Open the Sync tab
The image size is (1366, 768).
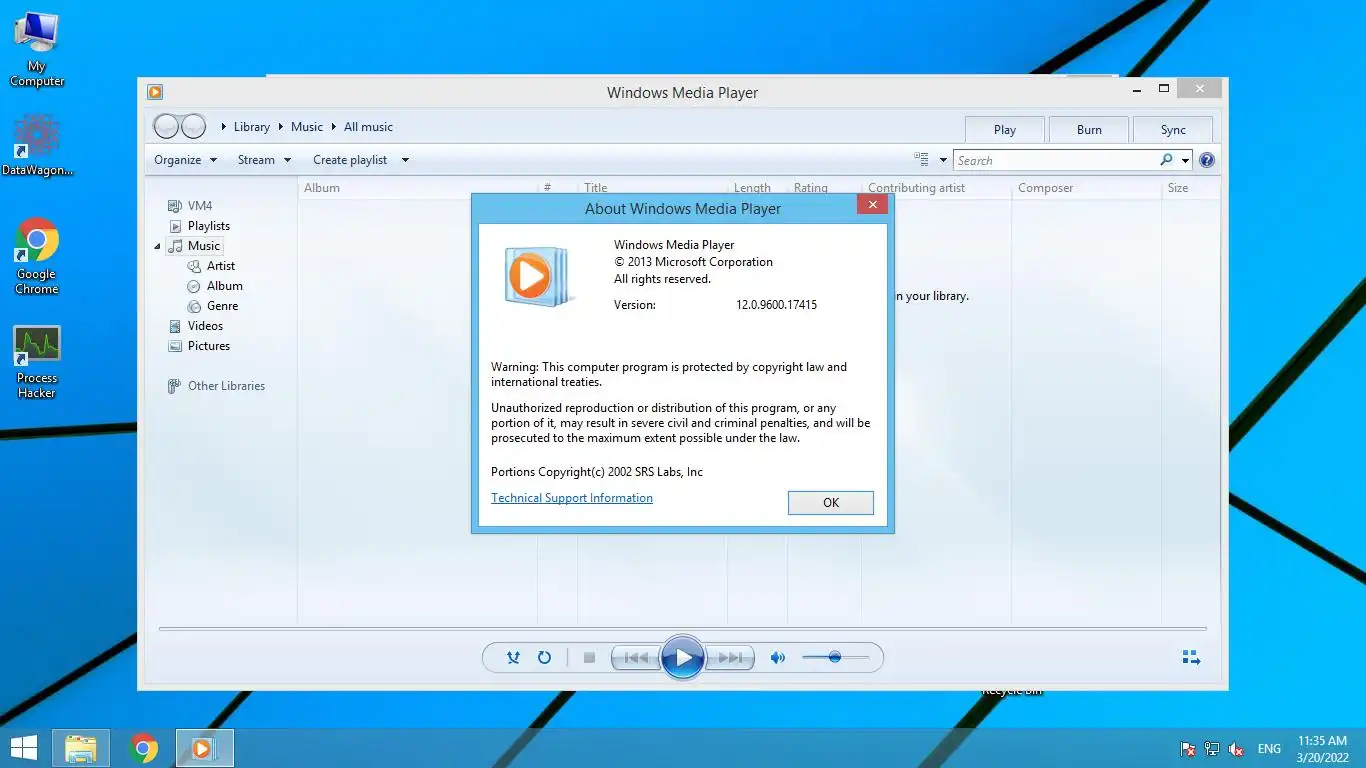coord(1173,130)
